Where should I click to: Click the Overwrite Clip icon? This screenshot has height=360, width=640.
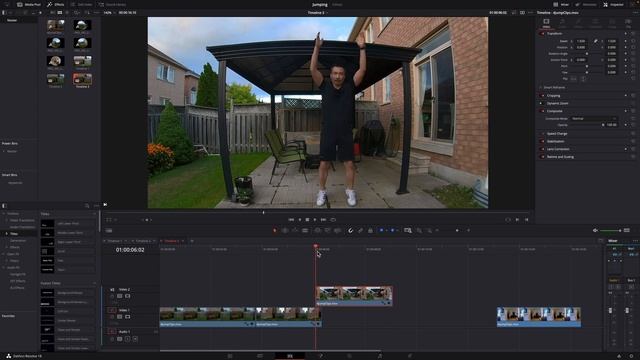click(327, 231)
